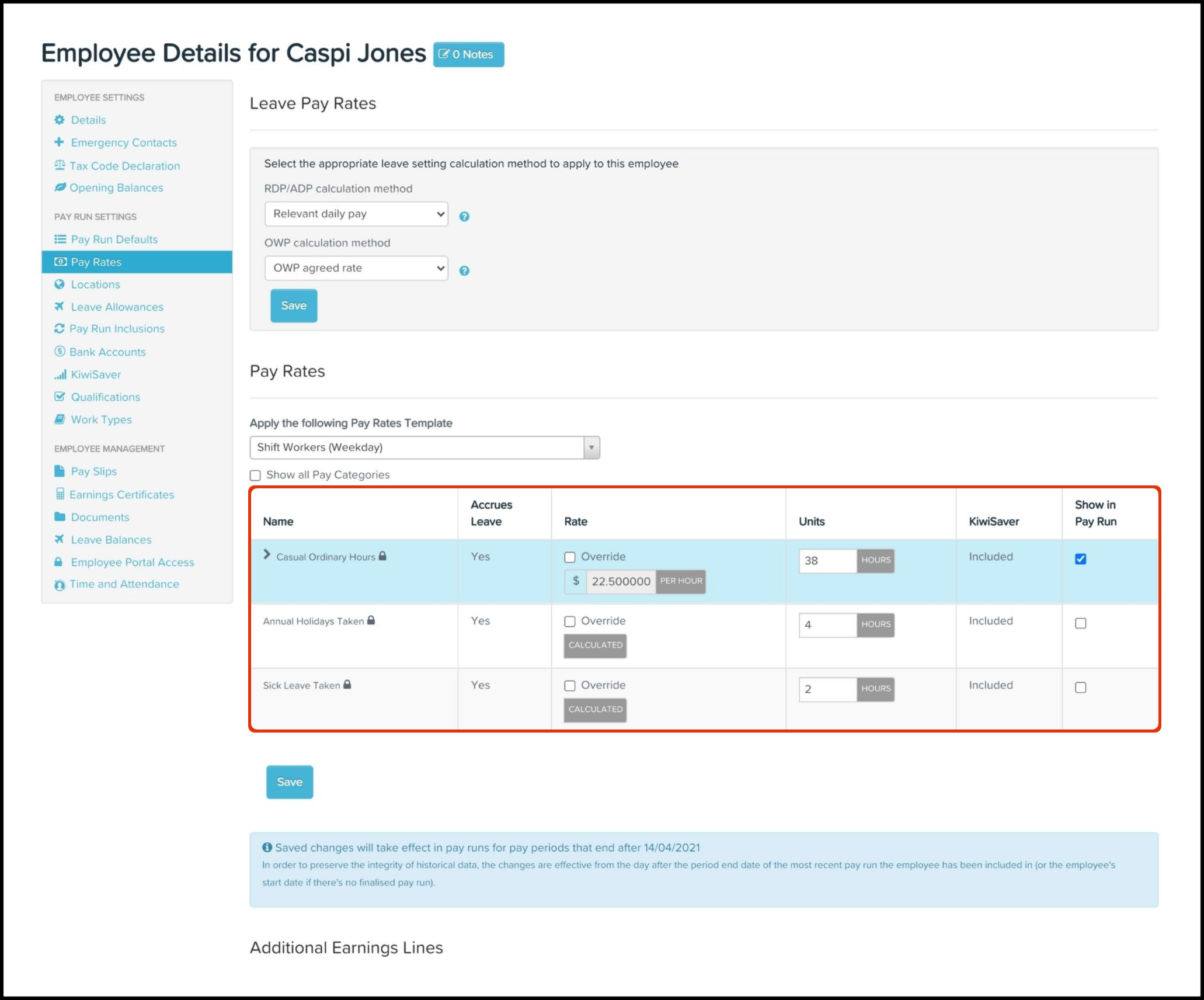Expand the Casual Ordinary Hours row chevron

pos(267,555)
